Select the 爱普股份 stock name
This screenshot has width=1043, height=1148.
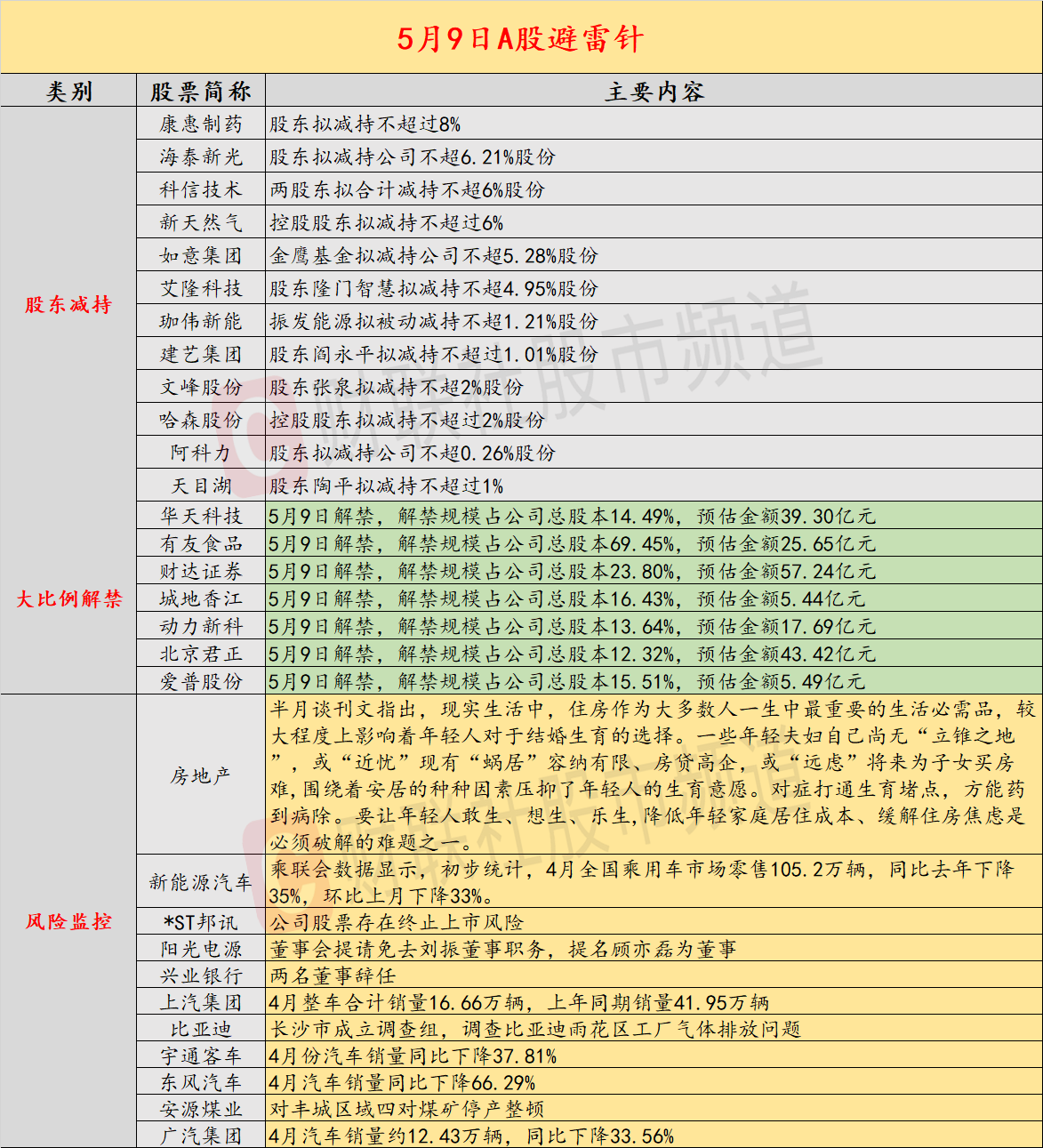pyautogui.click(x=201, y=681)
